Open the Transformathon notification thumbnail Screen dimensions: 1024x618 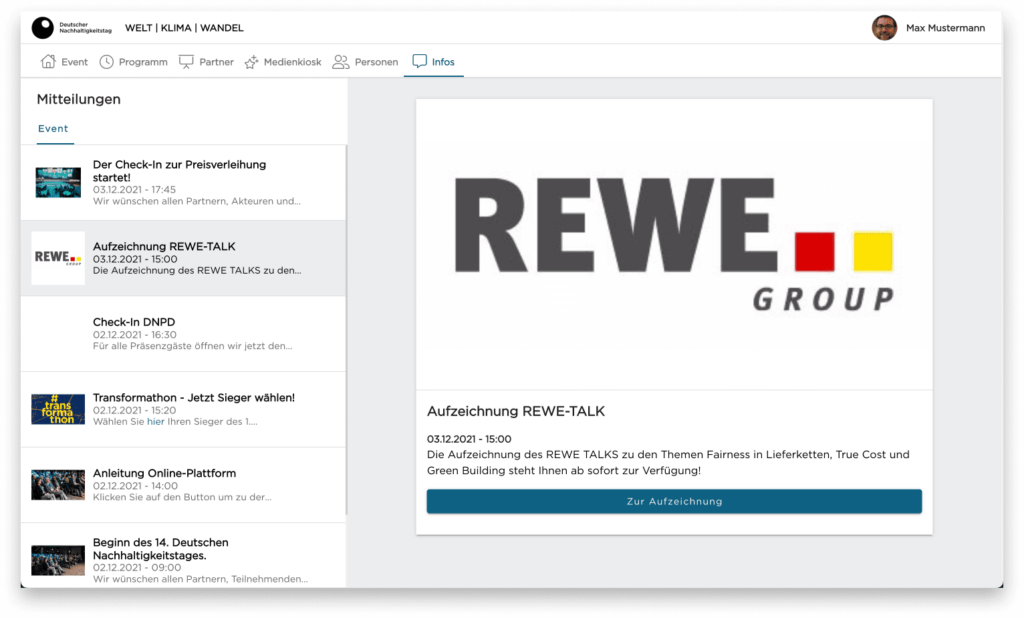(x=57, y=409)
